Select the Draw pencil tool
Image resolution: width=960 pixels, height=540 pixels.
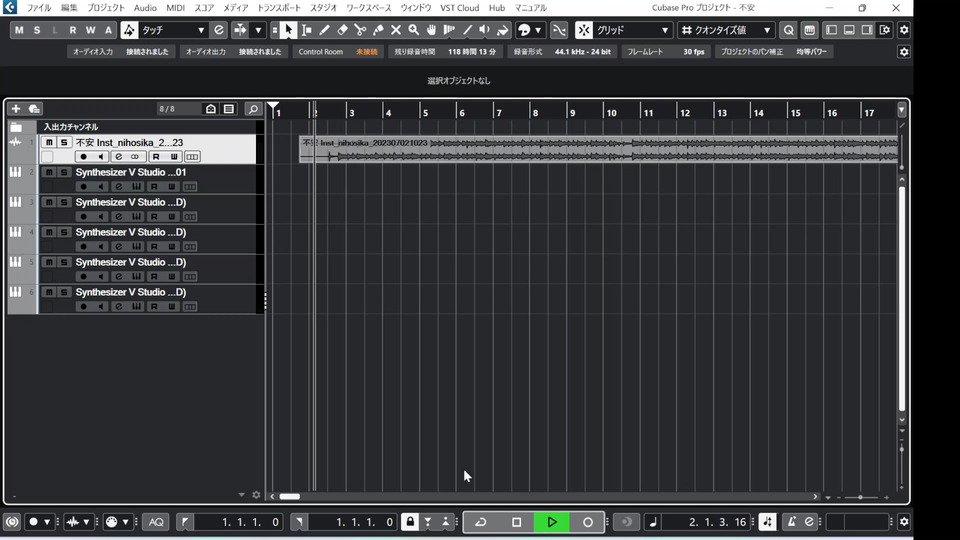pos(324,30)
